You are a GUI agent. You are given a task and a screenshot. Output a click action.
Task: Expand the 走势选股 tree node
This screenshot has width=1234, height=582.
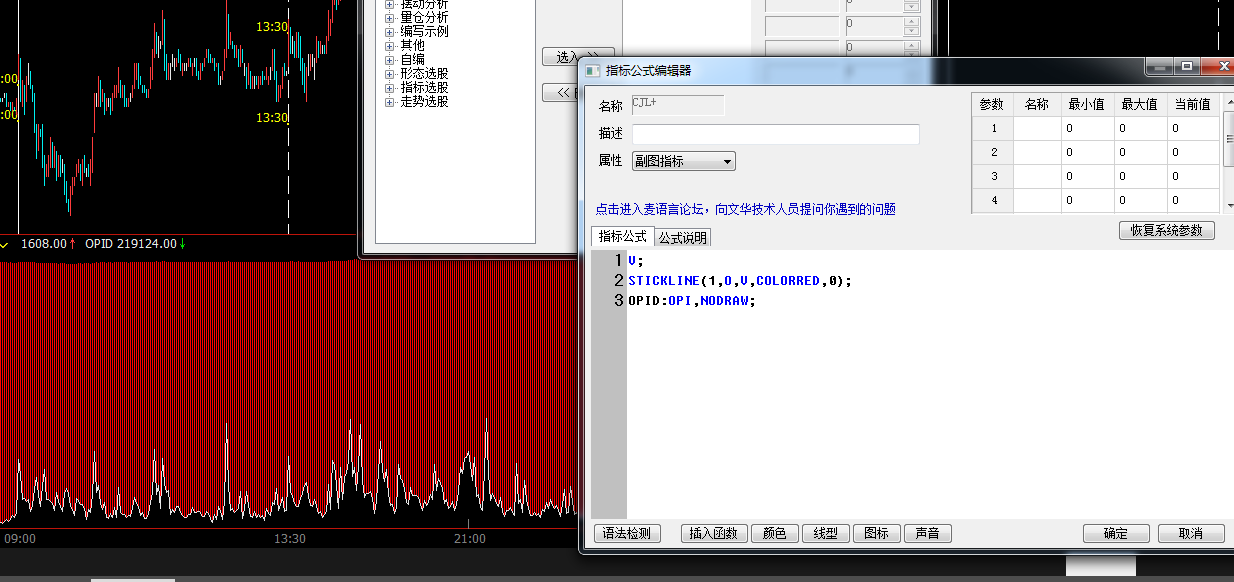pos(390,102)
